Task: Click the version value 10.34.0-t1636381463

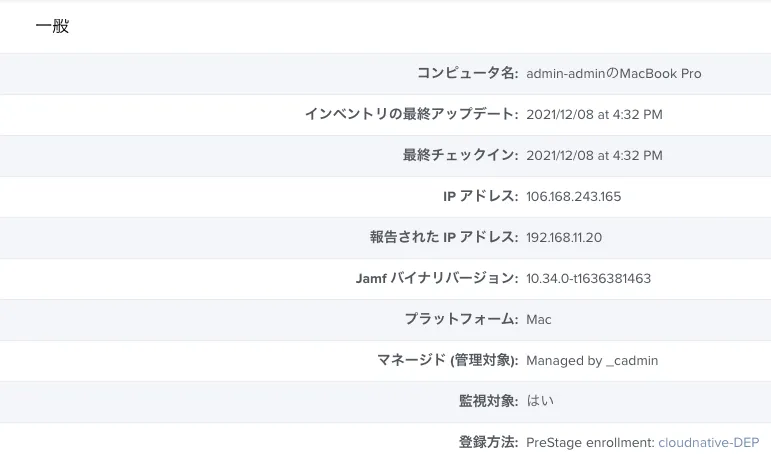Action: [588, 279]
